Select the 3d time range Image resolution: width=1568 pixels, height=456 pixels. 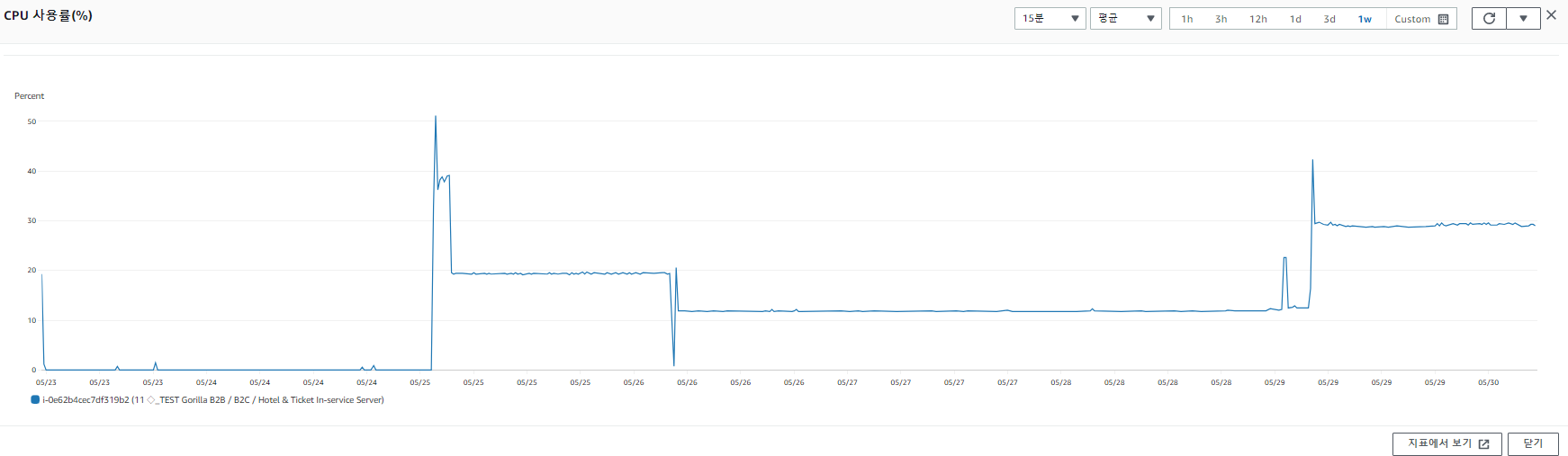click(1329, 19)
